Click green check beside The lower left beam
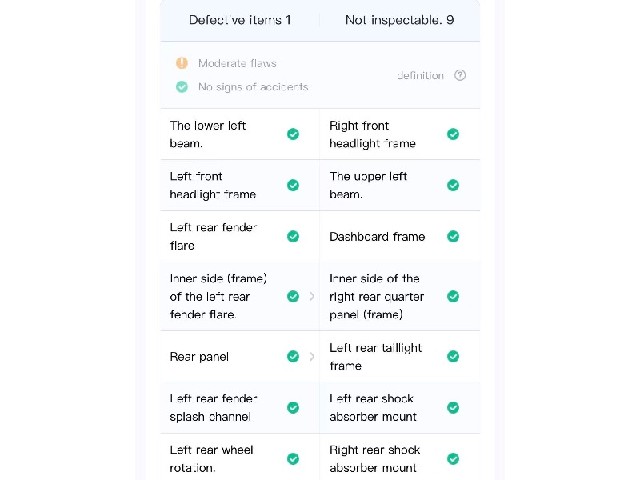 (293, 134)
